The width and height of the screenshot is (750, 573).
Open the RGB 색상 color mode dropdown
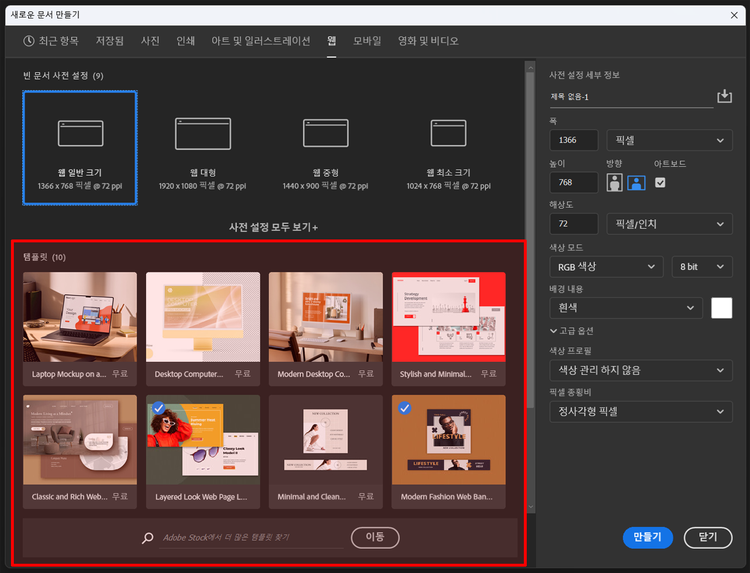(606, 267)
